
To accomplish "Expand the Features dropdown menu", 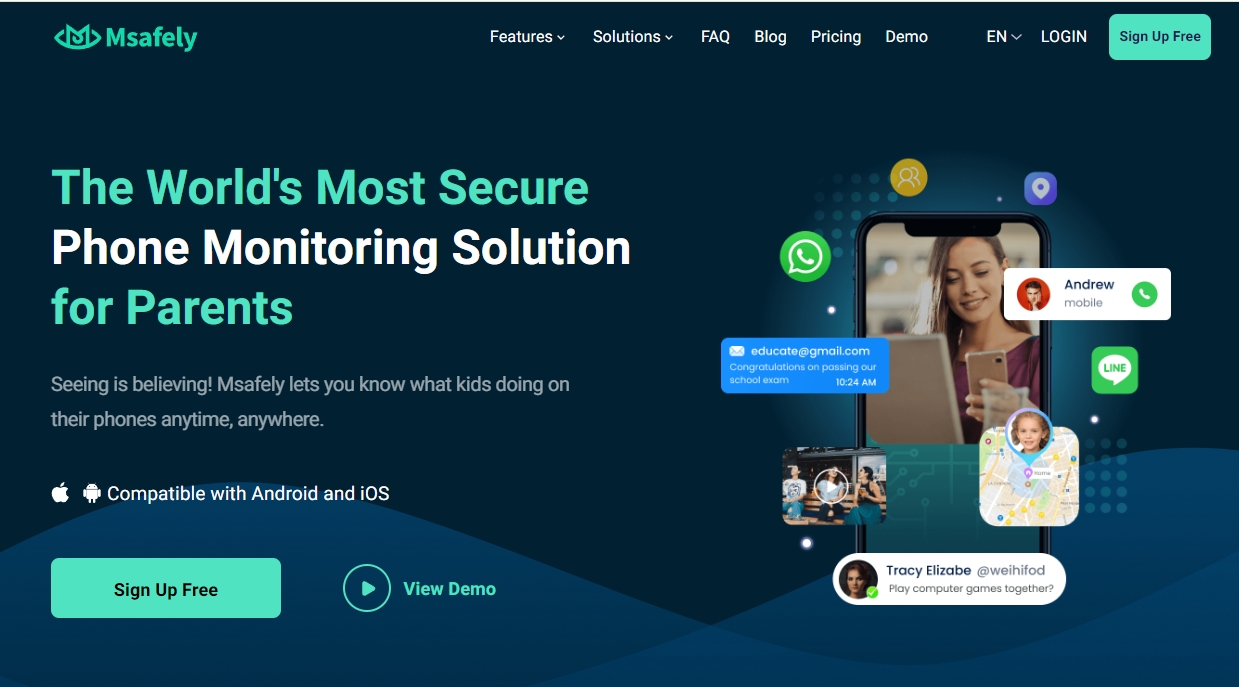I will pos(527,37).
